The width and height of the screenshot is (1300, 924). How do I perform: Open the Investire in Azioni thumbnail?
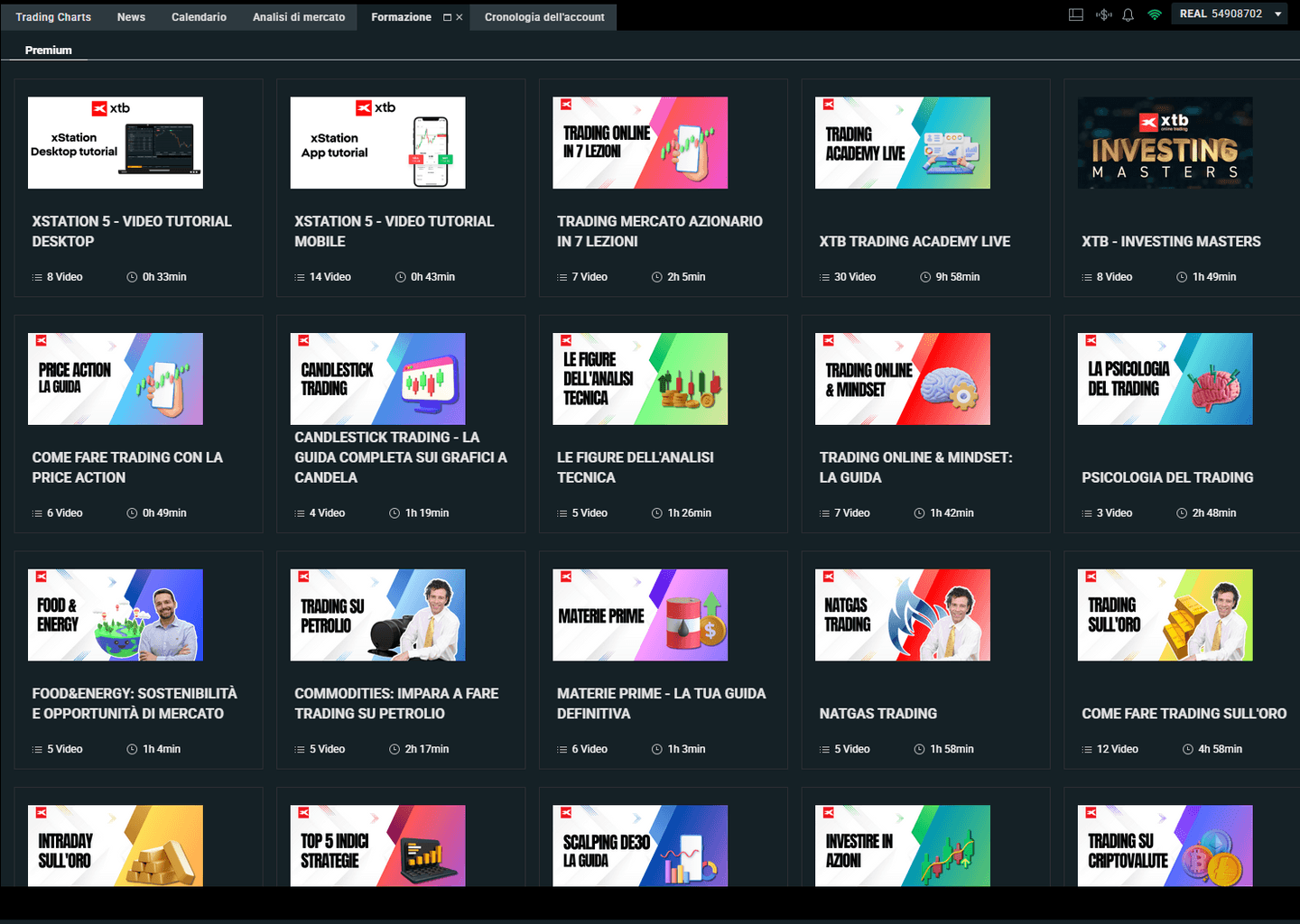[x=903, y=845]
